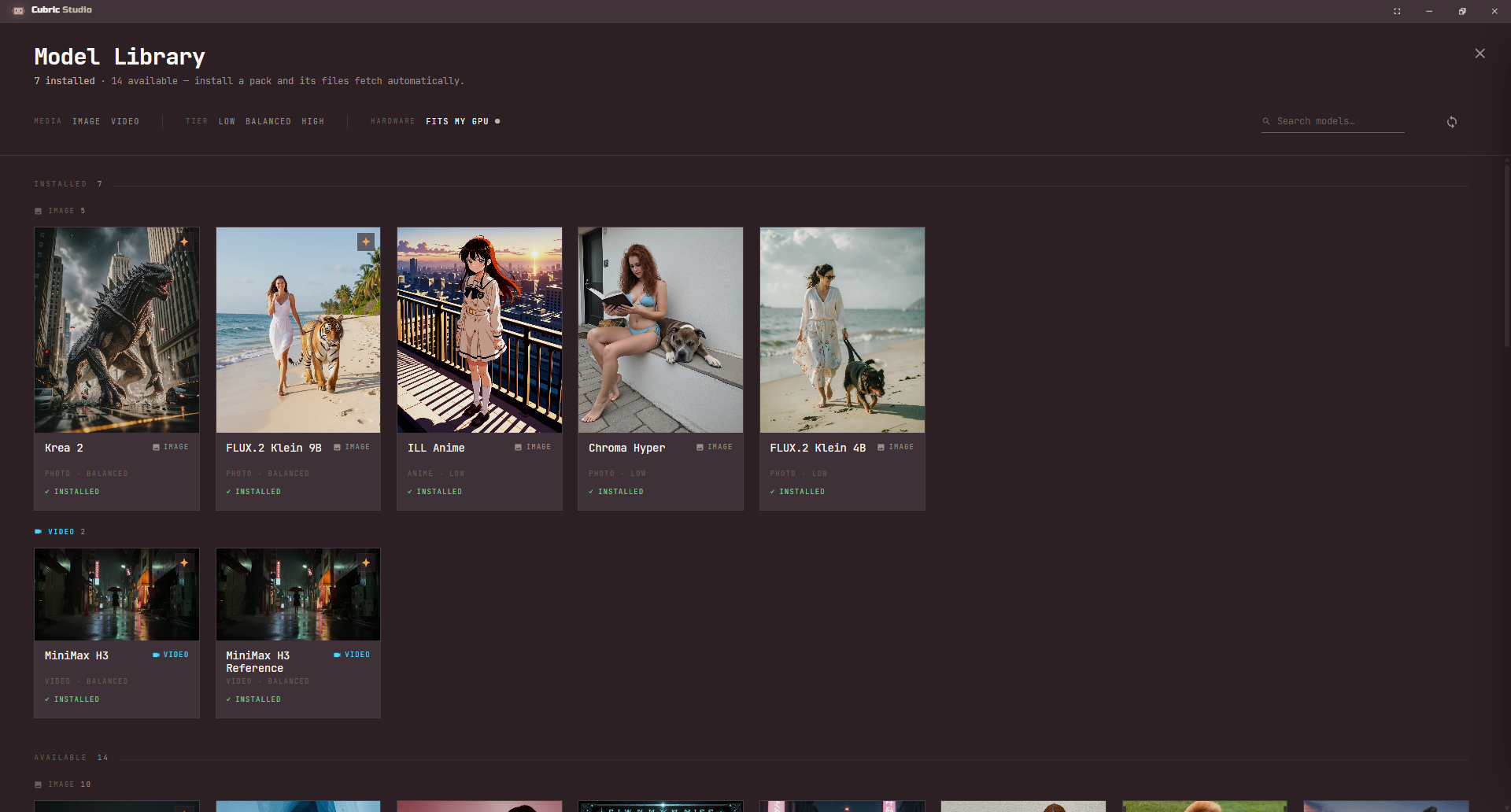
Task: Click the star badge on MiniMax H3 thumbnail
Action: pyautogui.click(x=184, y=563)
